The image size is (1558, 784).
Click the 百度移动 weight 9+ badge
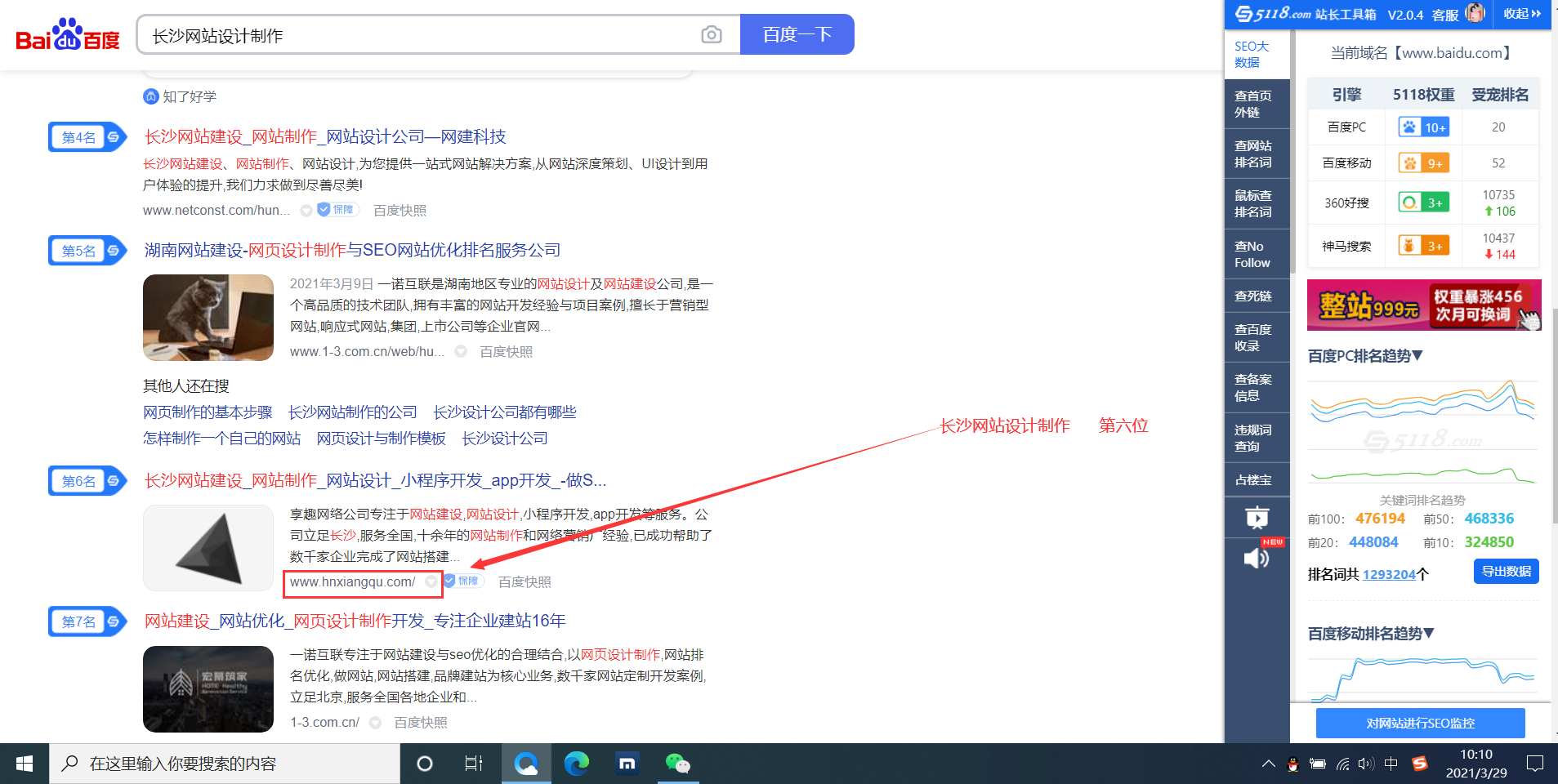[x=1423, y=163]
